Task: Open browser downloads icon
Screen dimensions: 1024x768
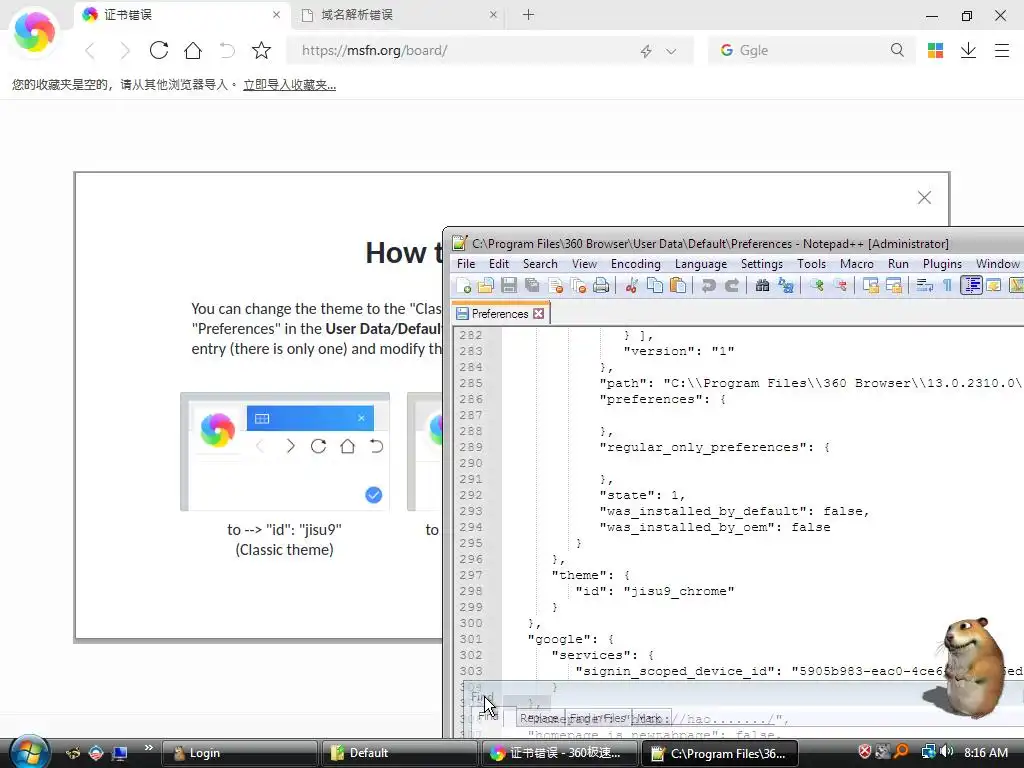Action: click(968, 50)
